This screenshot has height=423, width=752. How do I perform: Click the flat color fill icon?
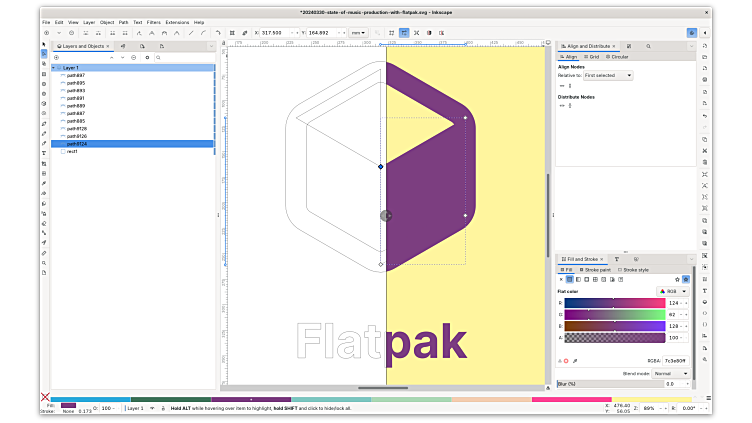click(569, 279)
